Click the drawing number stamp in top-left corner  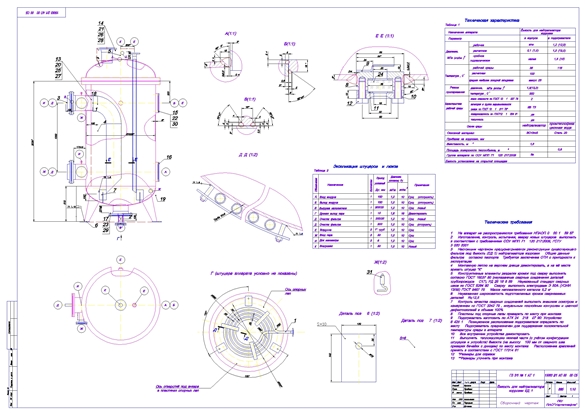point(42,13)
